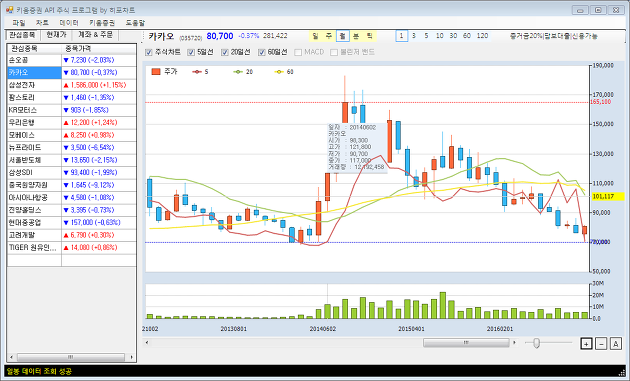
Task: Select interval 5 button
Action: (426, 36)
